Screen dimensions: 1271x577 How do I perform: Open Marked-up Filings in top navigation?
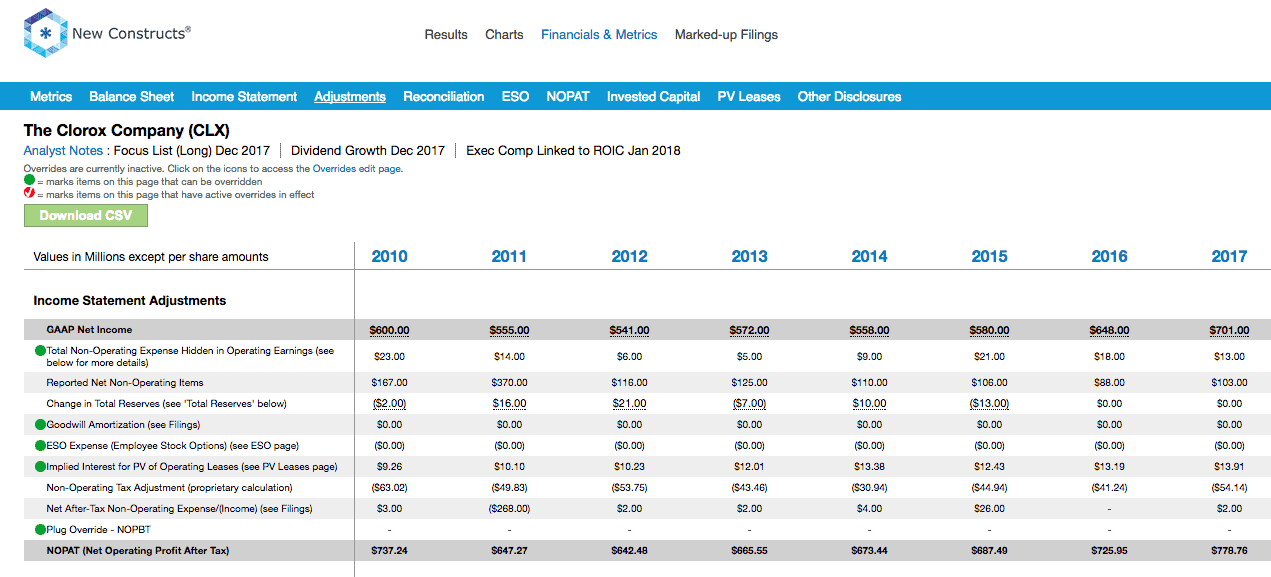[x=726, y=34]
